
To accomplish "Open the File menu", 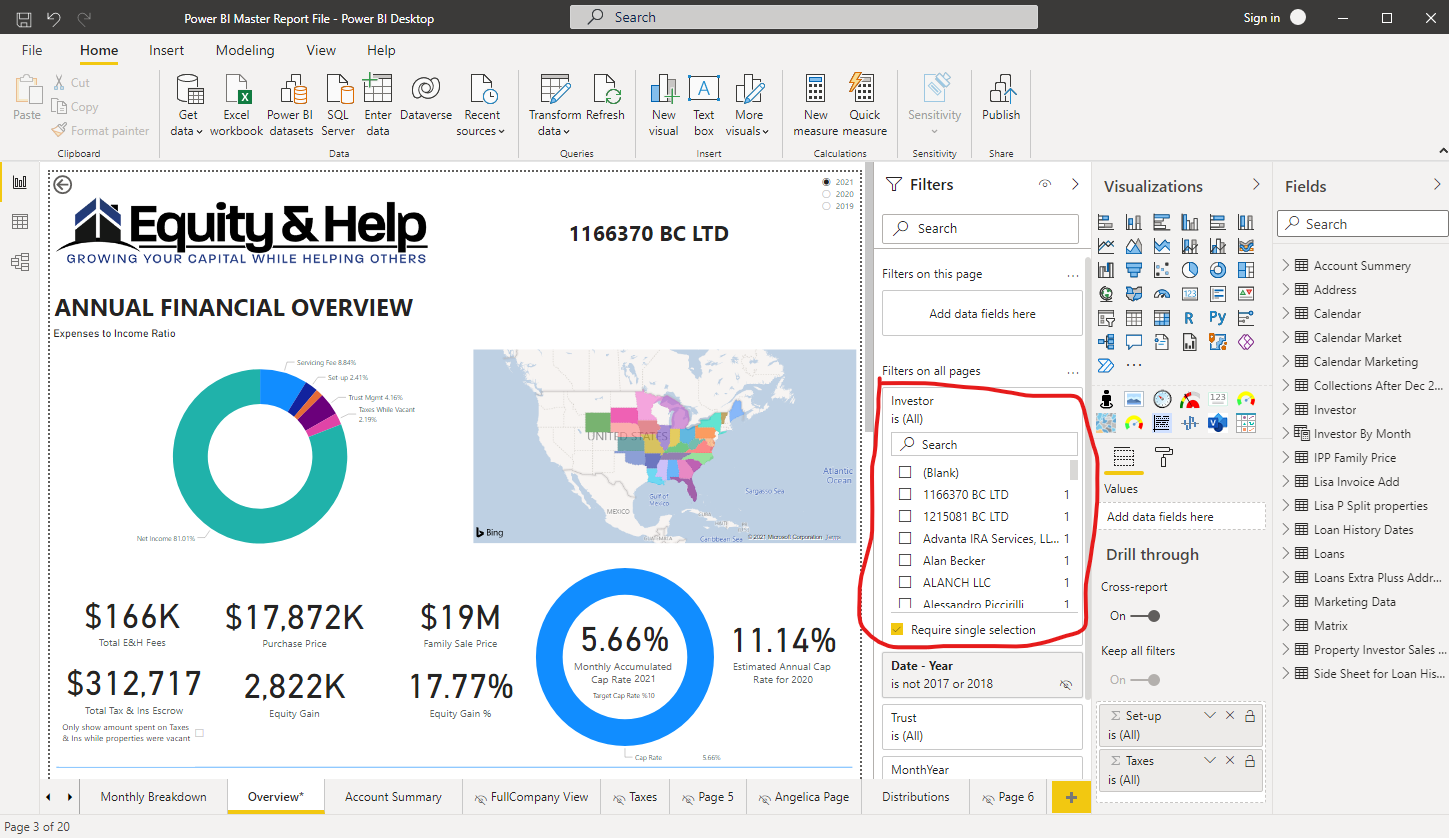I will tap(32, 50).
